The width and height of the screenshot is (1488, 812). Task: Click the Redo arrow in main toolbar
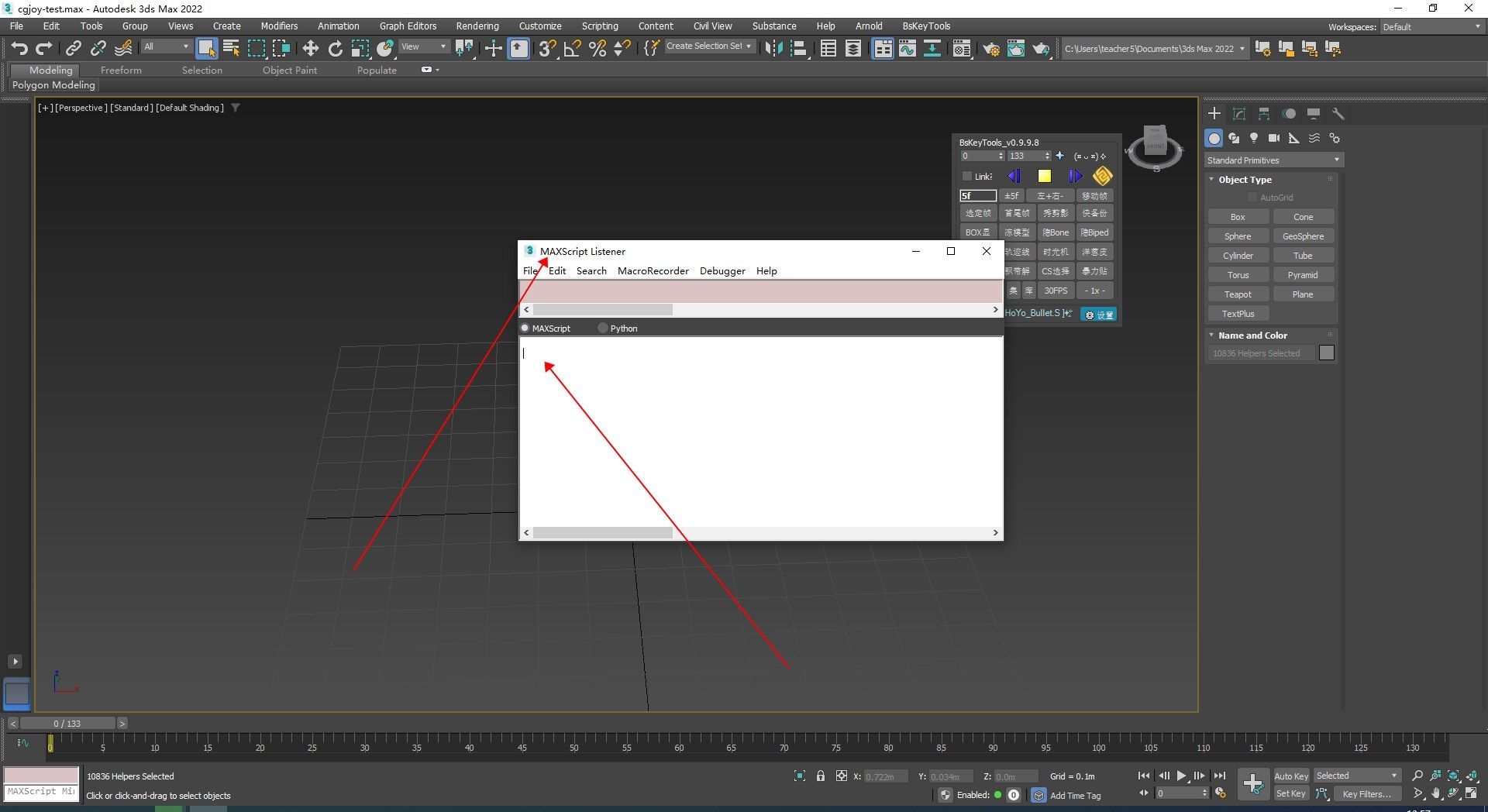click(x=44, y=49)
